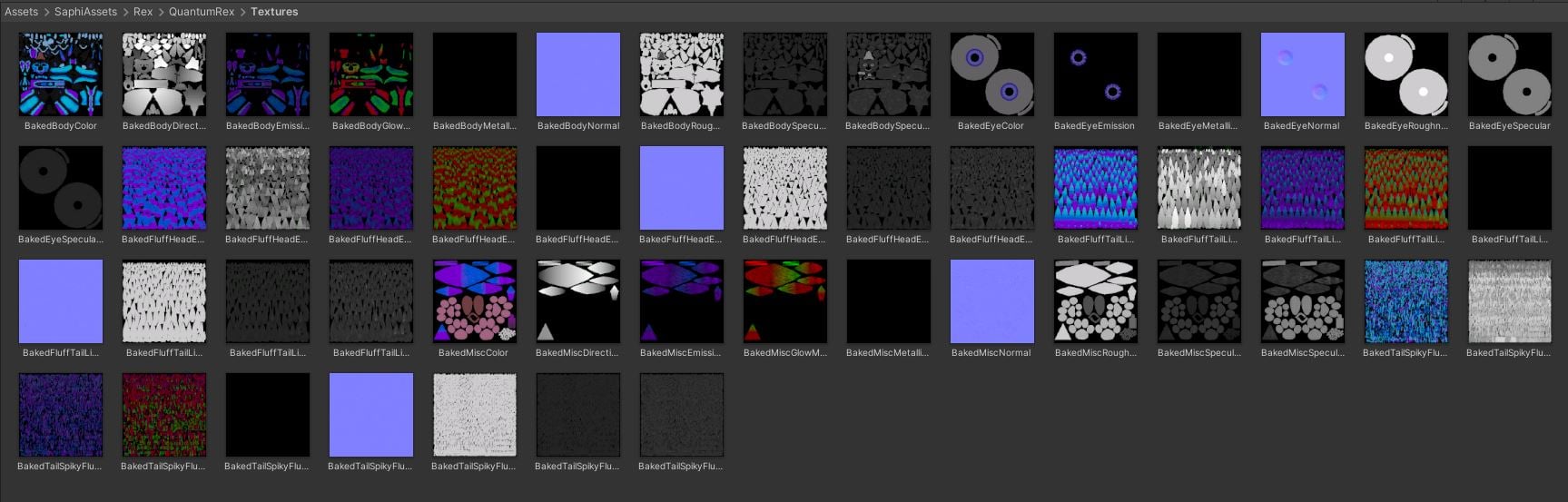The width and height of the screenshot is (1568, 502).
Task: Select the BakedEyeEmission texture
Action: tap(1096, 74)
